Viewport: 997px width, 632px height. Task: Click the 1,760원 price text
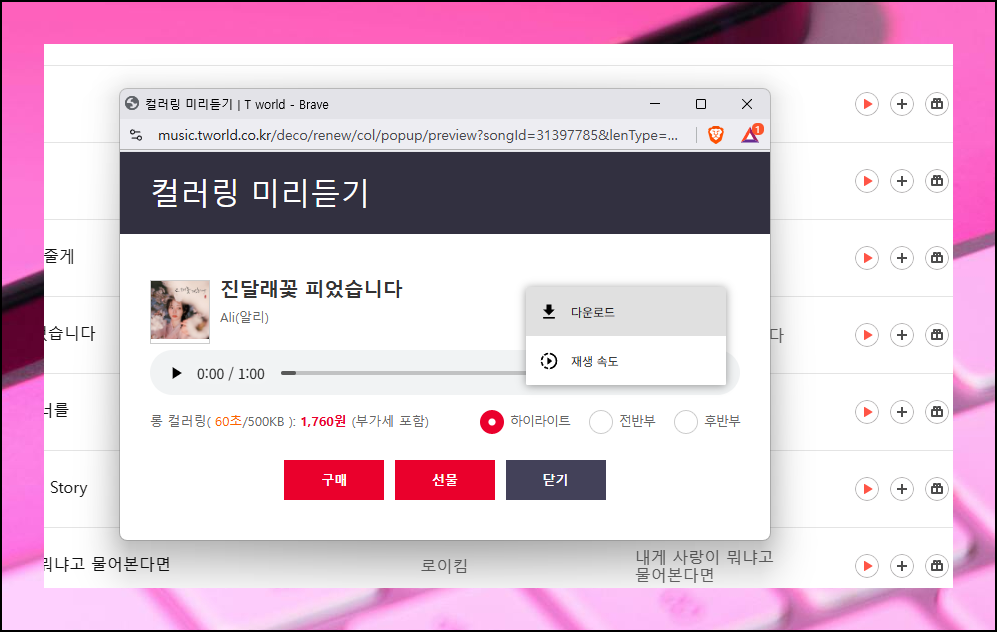323,421
